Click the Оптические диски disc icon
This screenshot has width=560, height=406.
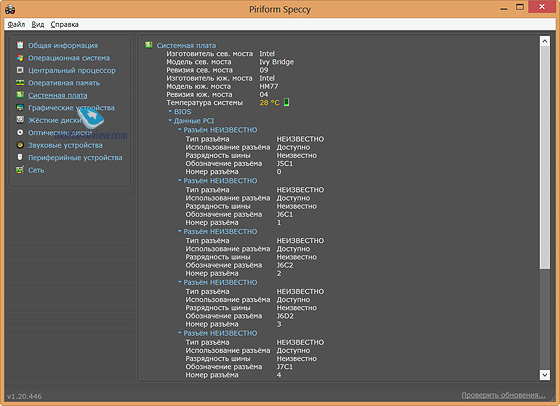20,132
